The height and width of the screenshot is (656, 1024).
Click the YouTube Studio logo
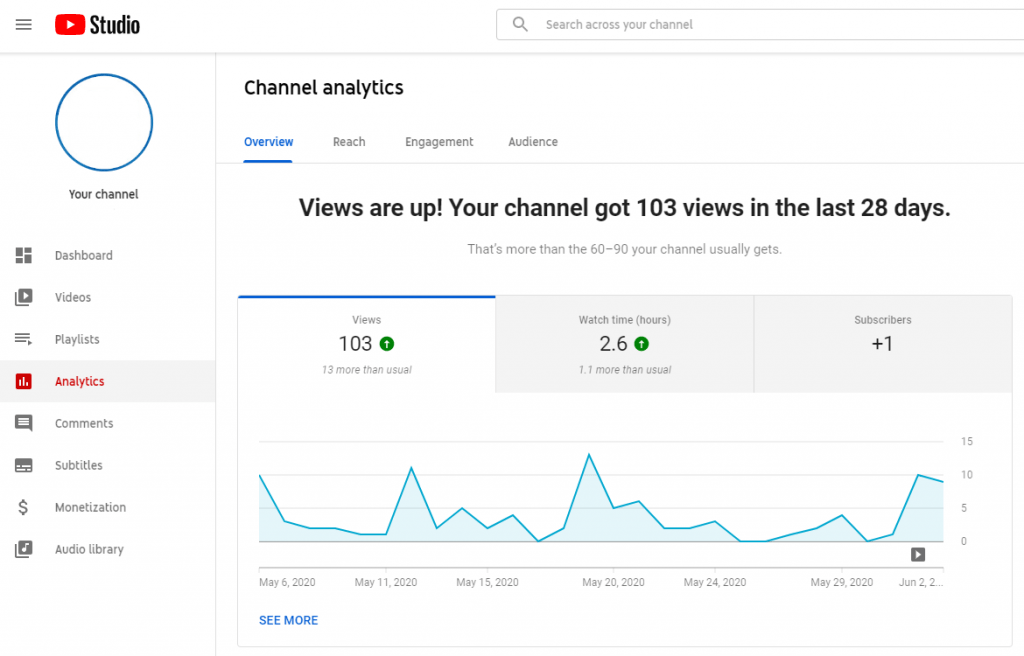96,24
